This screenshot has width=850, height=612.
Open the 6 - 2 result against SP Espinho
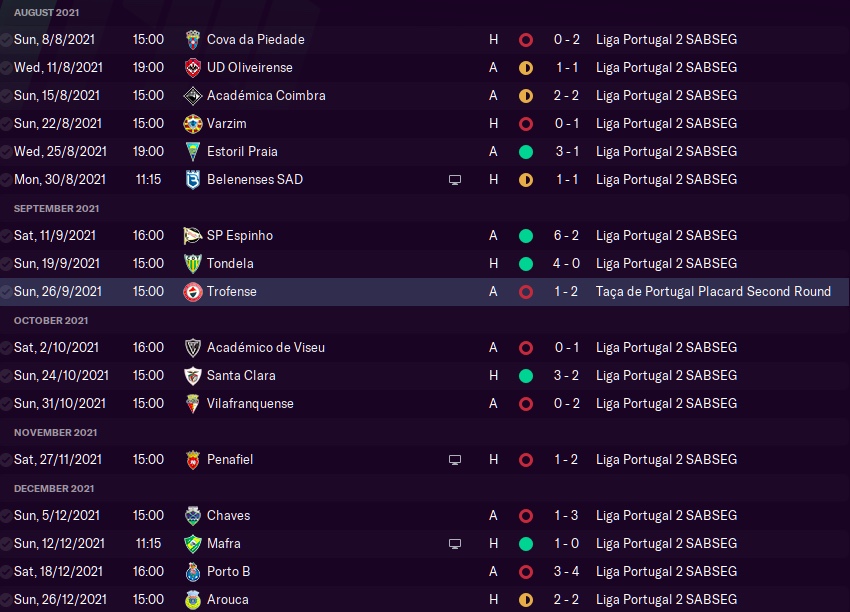point(564,236)
